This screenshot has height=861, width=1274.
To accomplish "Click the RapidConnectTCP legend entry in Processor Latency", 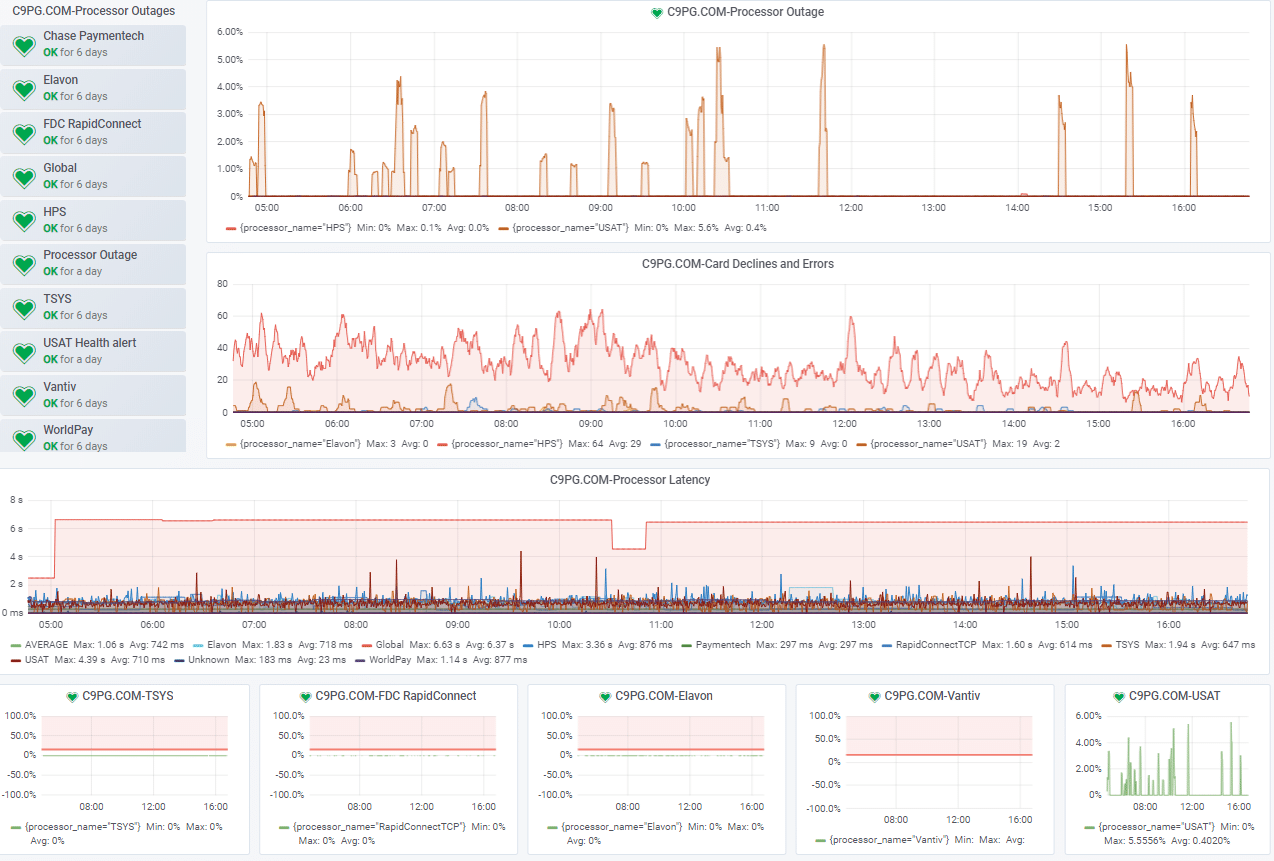I will (x=935, y=645).
